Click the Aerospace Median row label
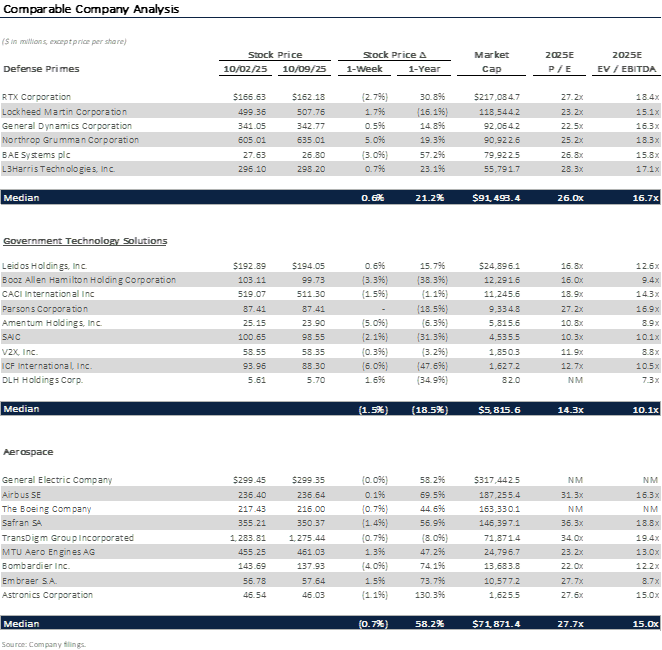662x650 pixels. (23, 624)
